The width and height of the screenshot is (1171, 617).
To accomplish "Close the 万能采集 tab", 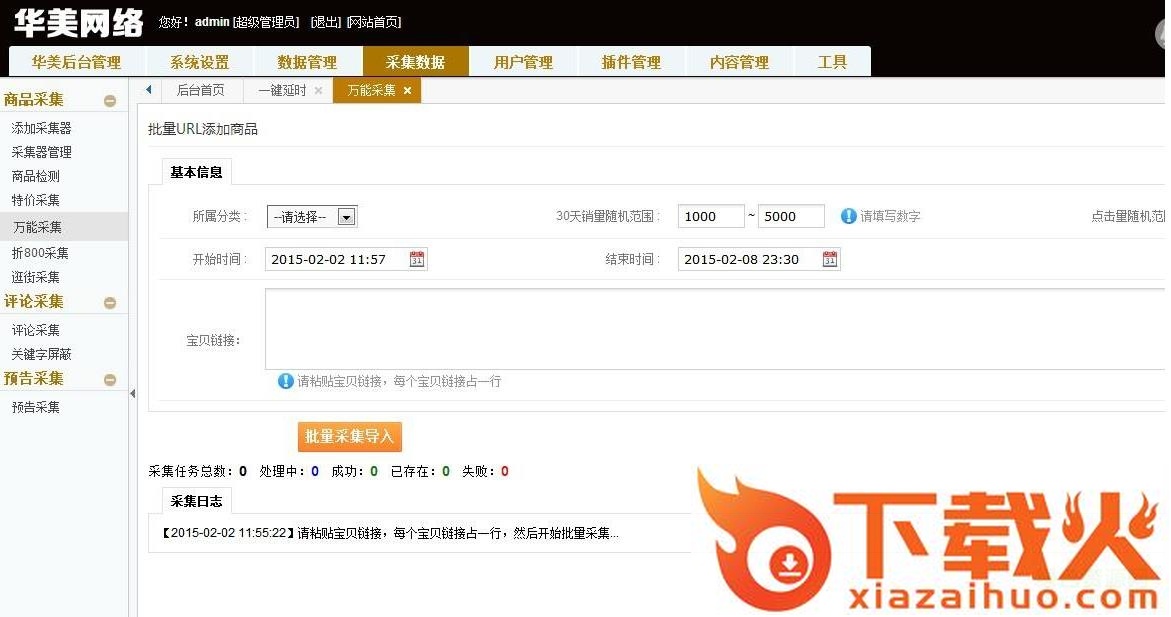I will pos(408,91).
